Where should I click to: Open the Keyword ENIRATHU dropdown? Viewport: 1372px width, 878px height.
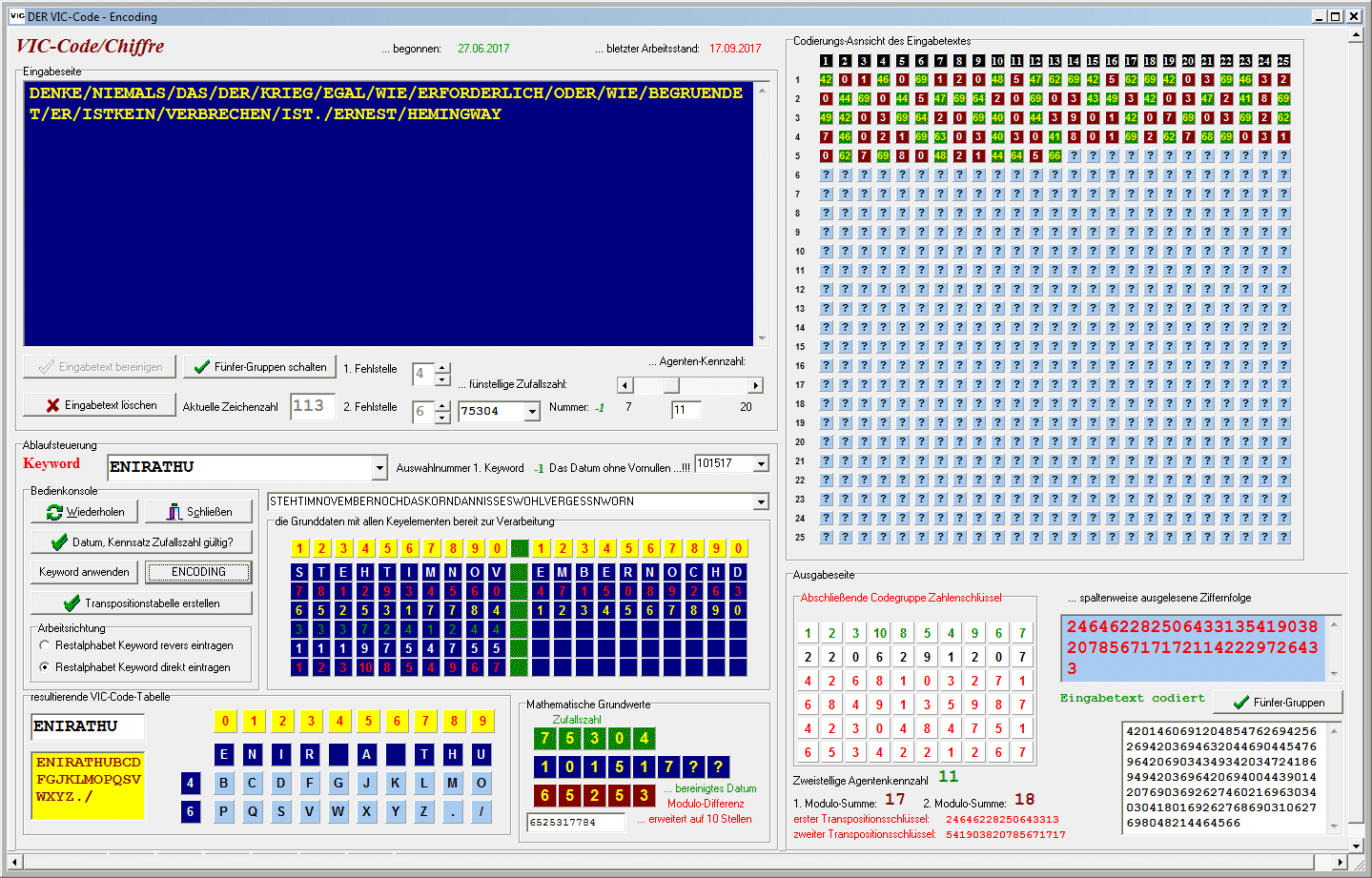click(x=379, y=467)
